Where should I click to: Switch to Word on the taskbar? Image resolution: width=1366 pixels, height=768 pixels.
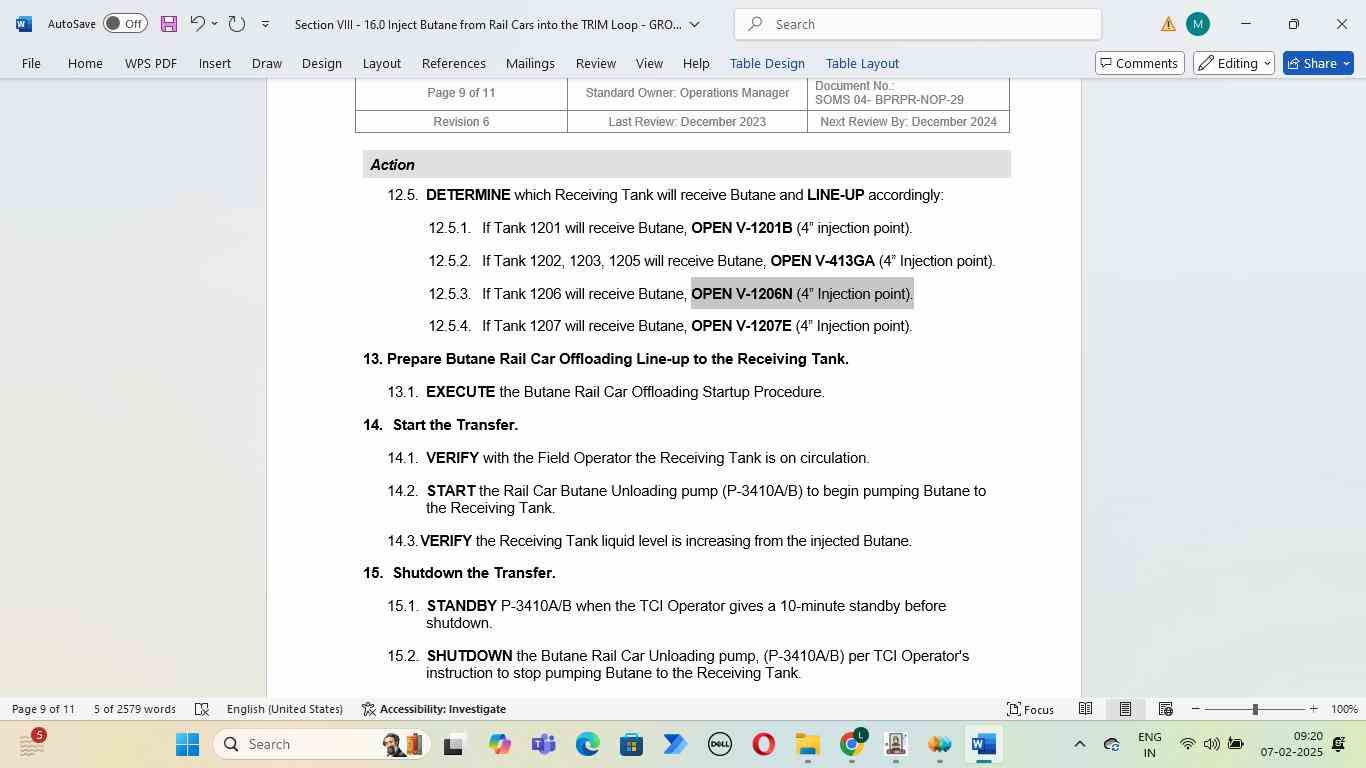[x=983, y=744]
